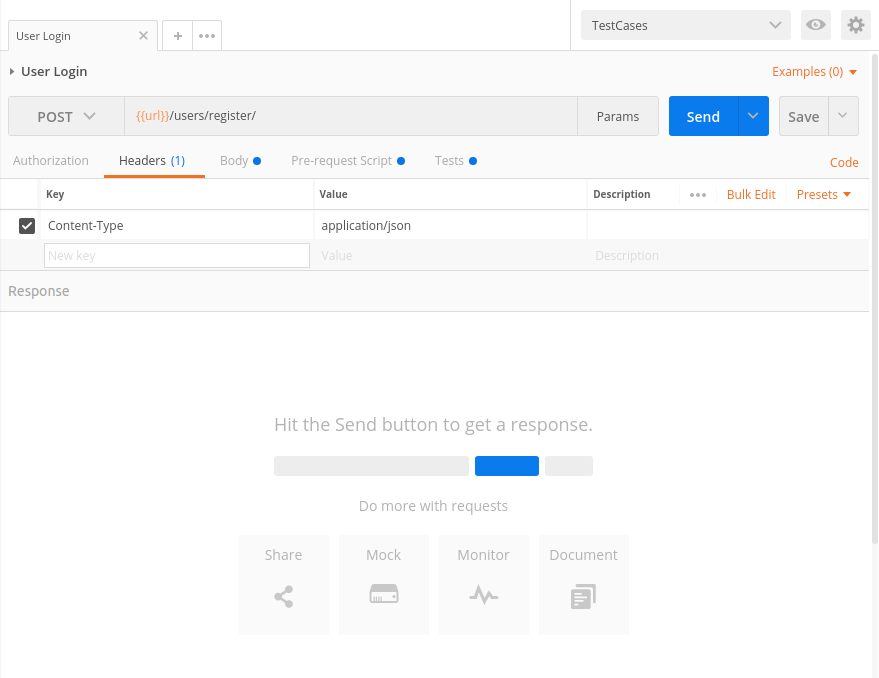
Task: Click the Params button
Action: pos(618,116)
